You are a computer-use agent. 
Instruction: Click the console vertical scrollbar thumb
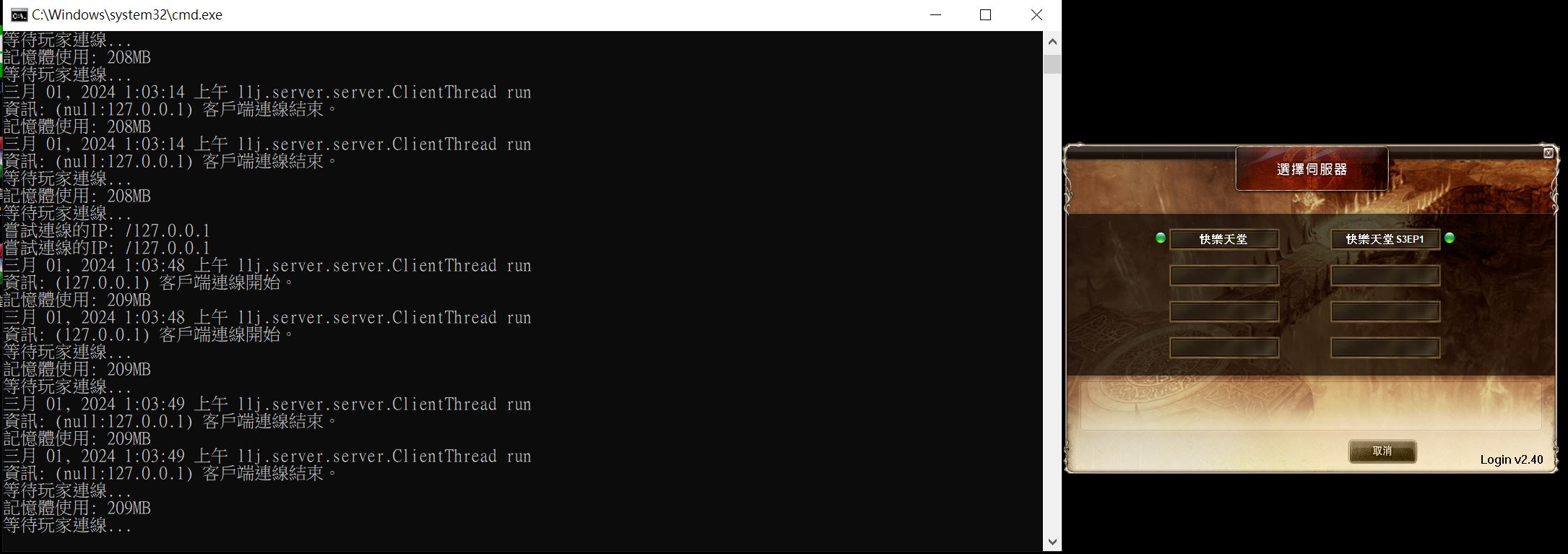click(1052, 64)
